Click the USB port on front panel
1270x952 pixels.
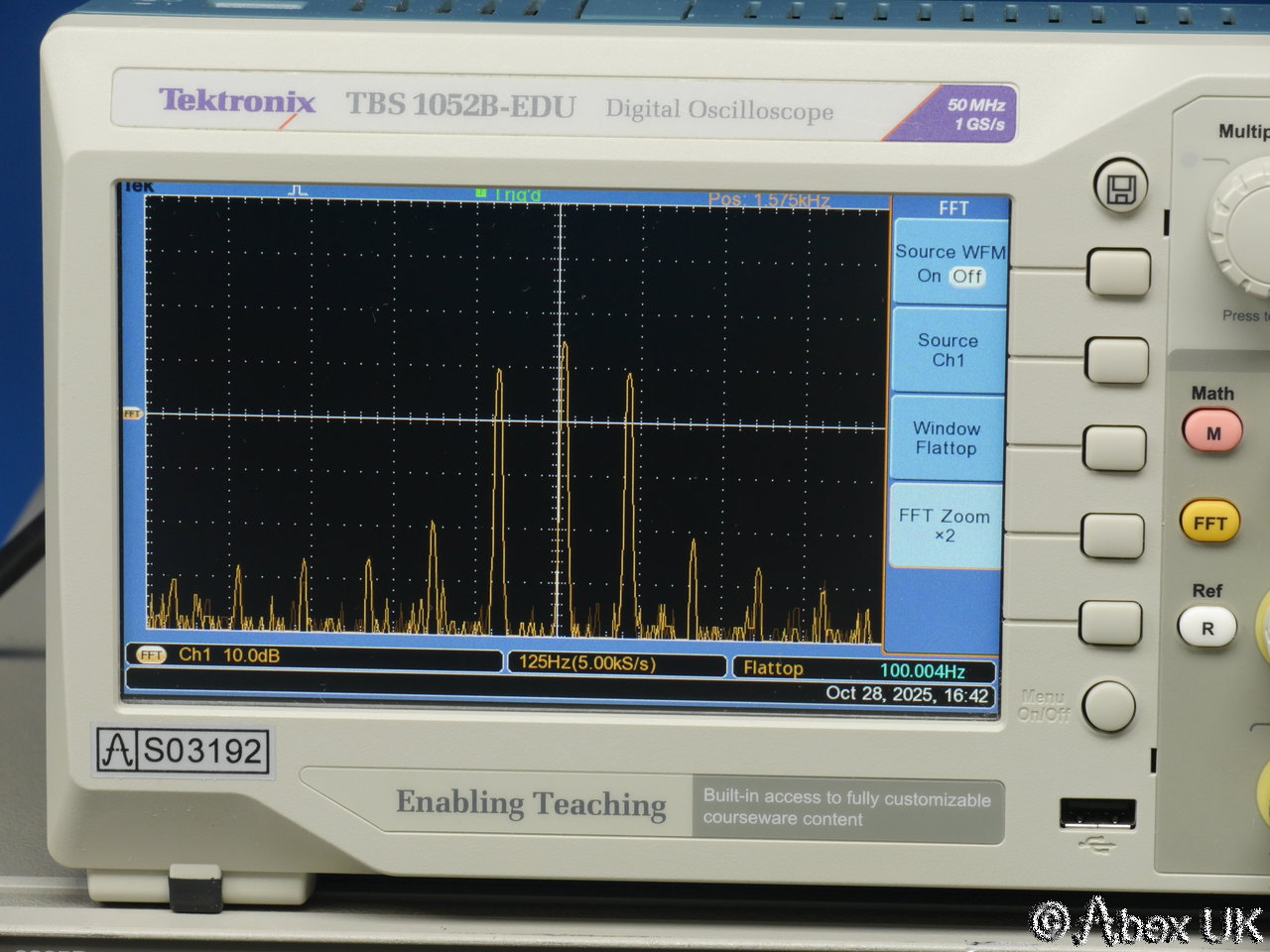click(x=1097, y=812)
